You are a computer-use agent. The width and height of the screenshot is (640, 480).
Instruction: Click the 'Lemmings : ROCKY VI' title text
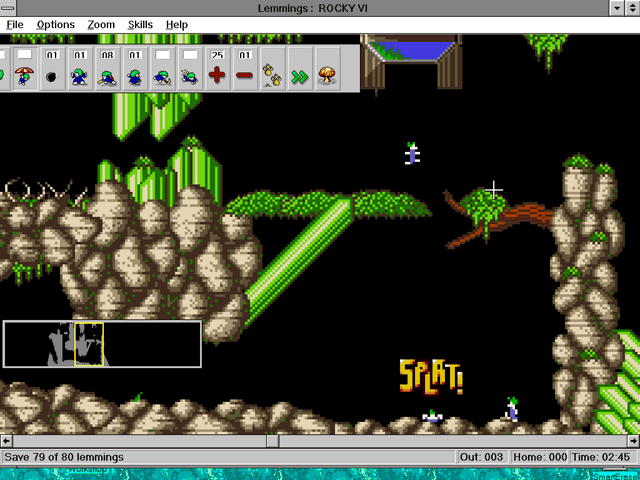coord(313,8)
